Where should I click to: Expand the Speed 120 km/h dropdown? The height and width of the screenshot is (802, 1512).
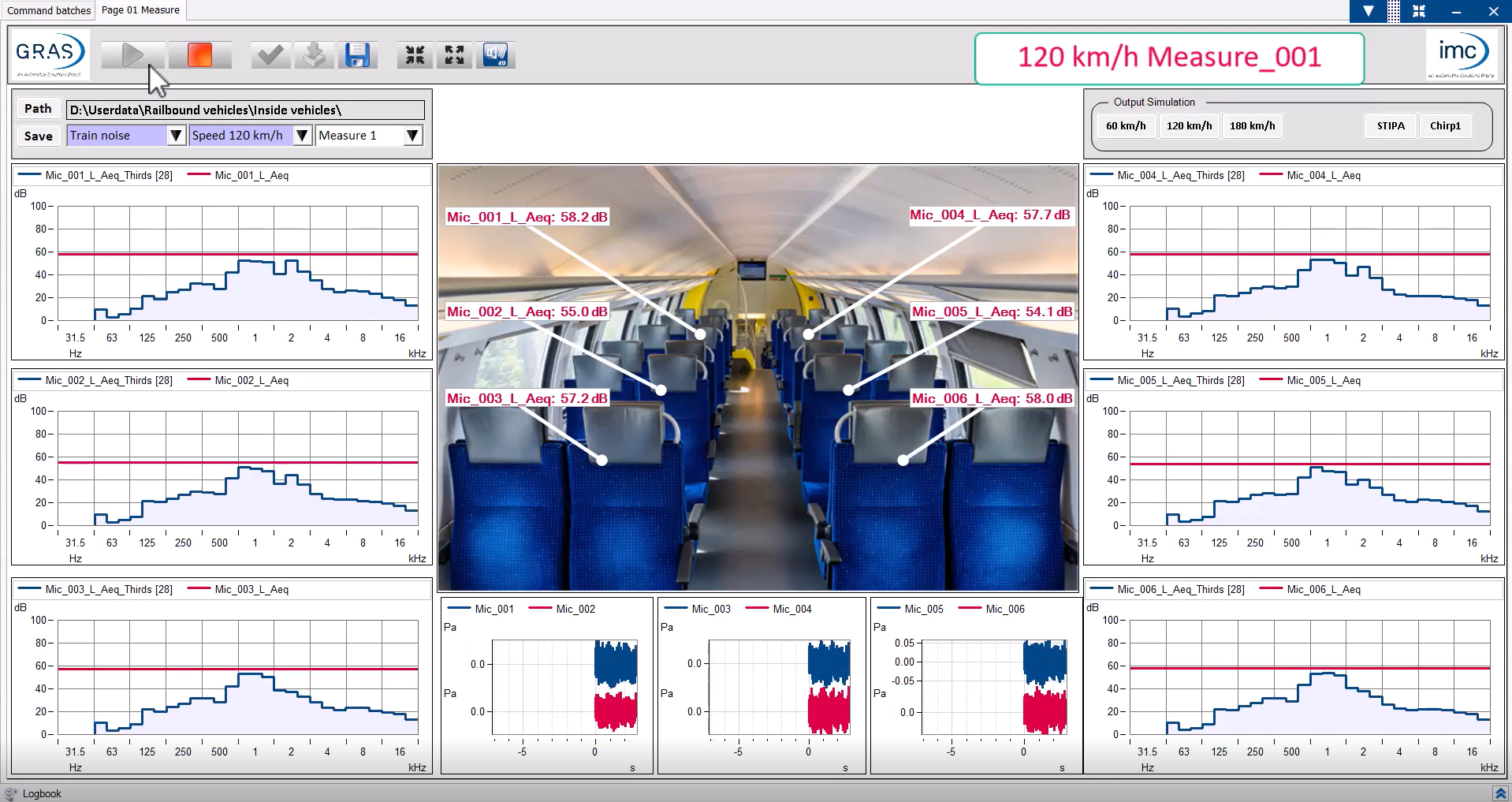(x=302, y=136)
